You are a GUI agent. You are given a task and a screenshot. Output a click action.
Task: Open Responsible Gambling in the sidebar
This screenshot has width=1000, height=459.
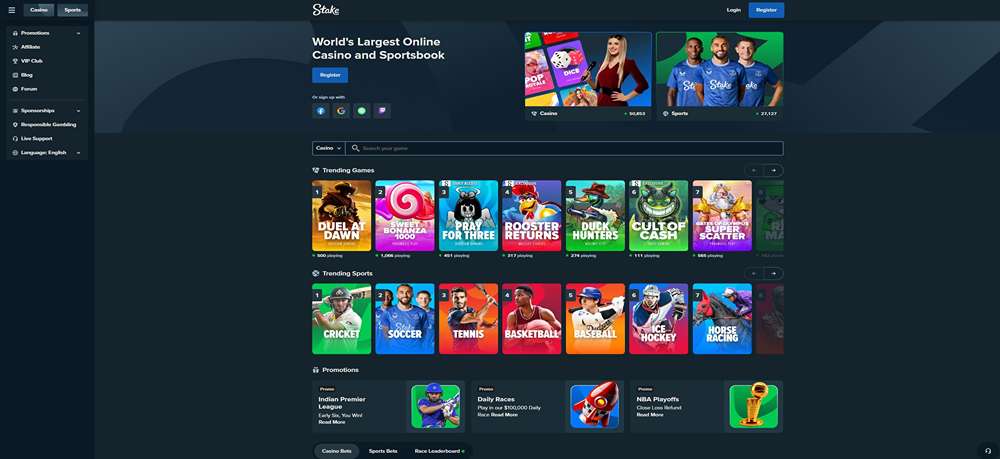[47, 125]
